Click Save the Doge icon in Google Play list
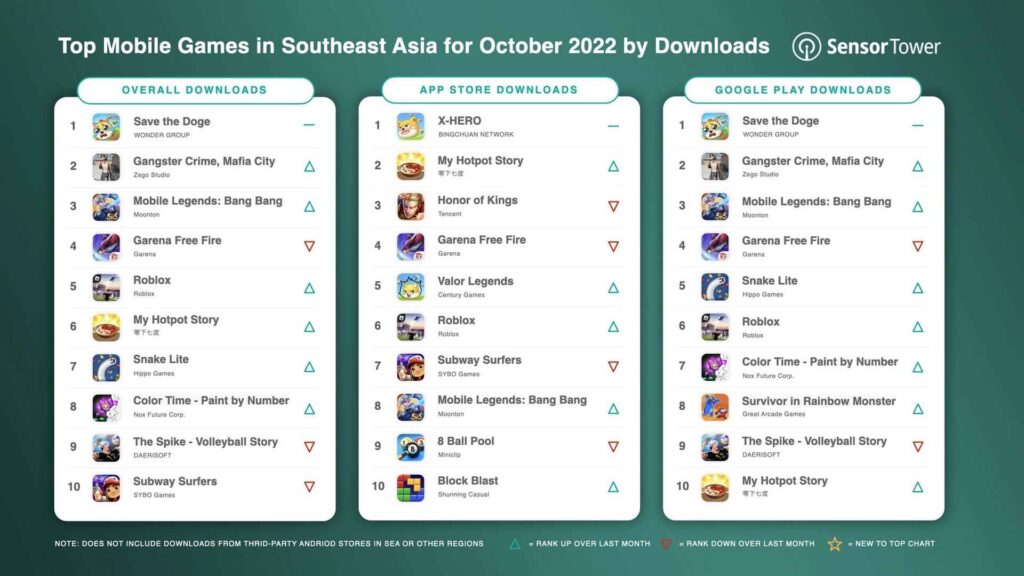 pos(714,126)
